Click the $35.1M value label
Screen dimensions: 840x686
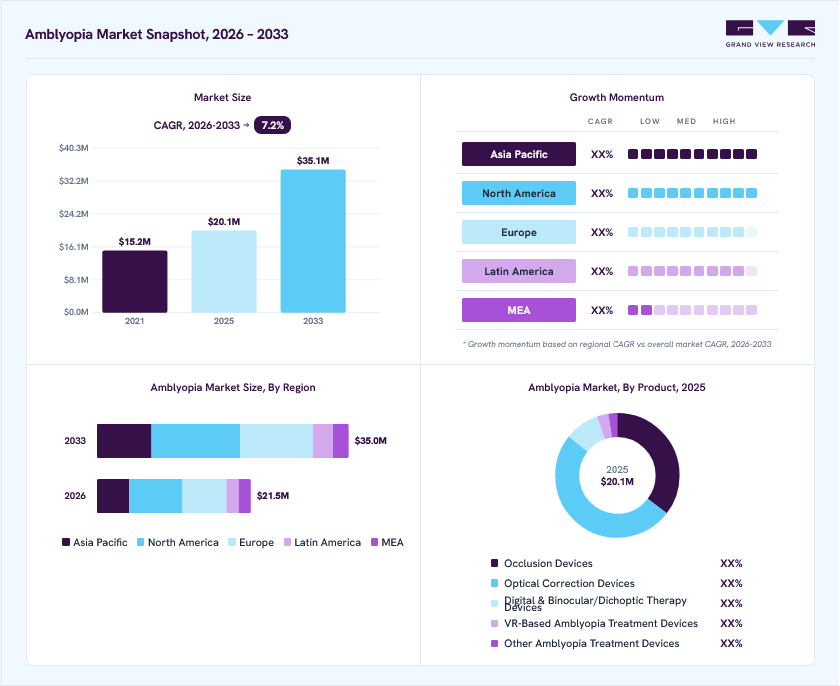pos(313,161)
